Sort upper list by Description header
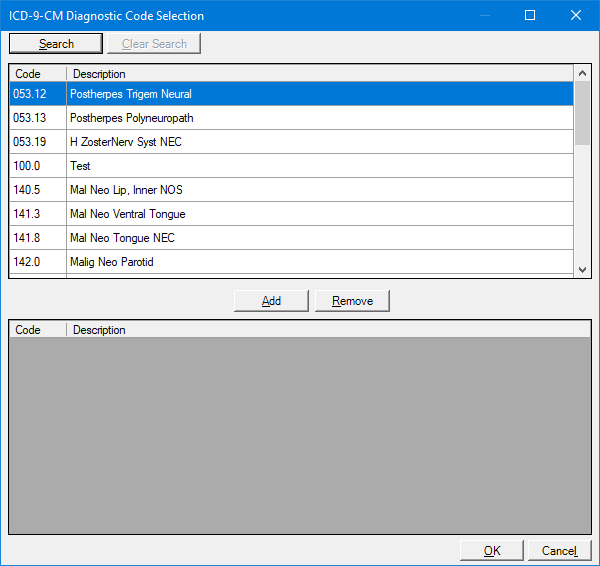 click(x=320, y=74)
